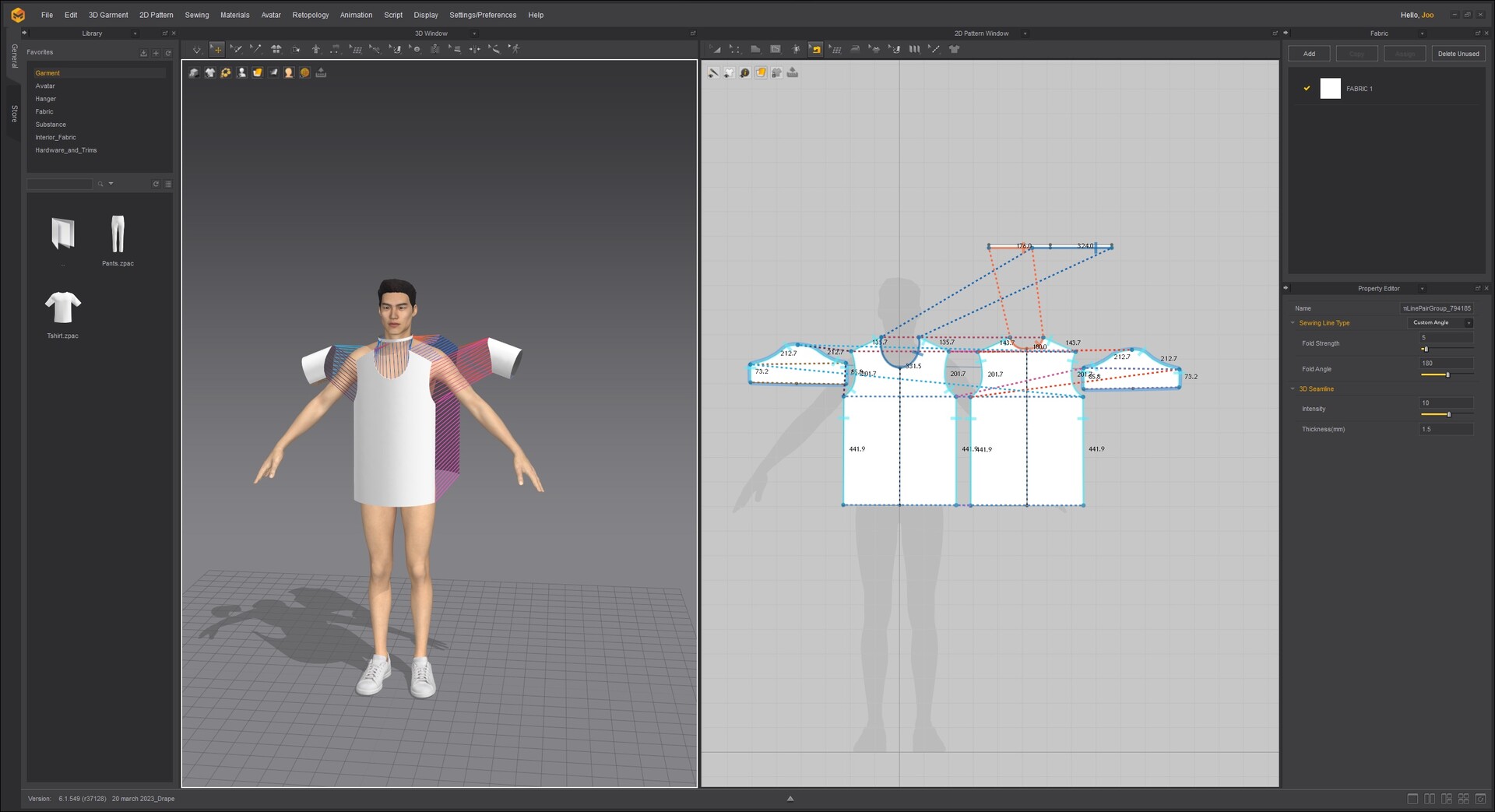Screen dimensions: 1495x812
Task: Open the 3D Window panel dropdown arrow
Action: click(473, 33)
